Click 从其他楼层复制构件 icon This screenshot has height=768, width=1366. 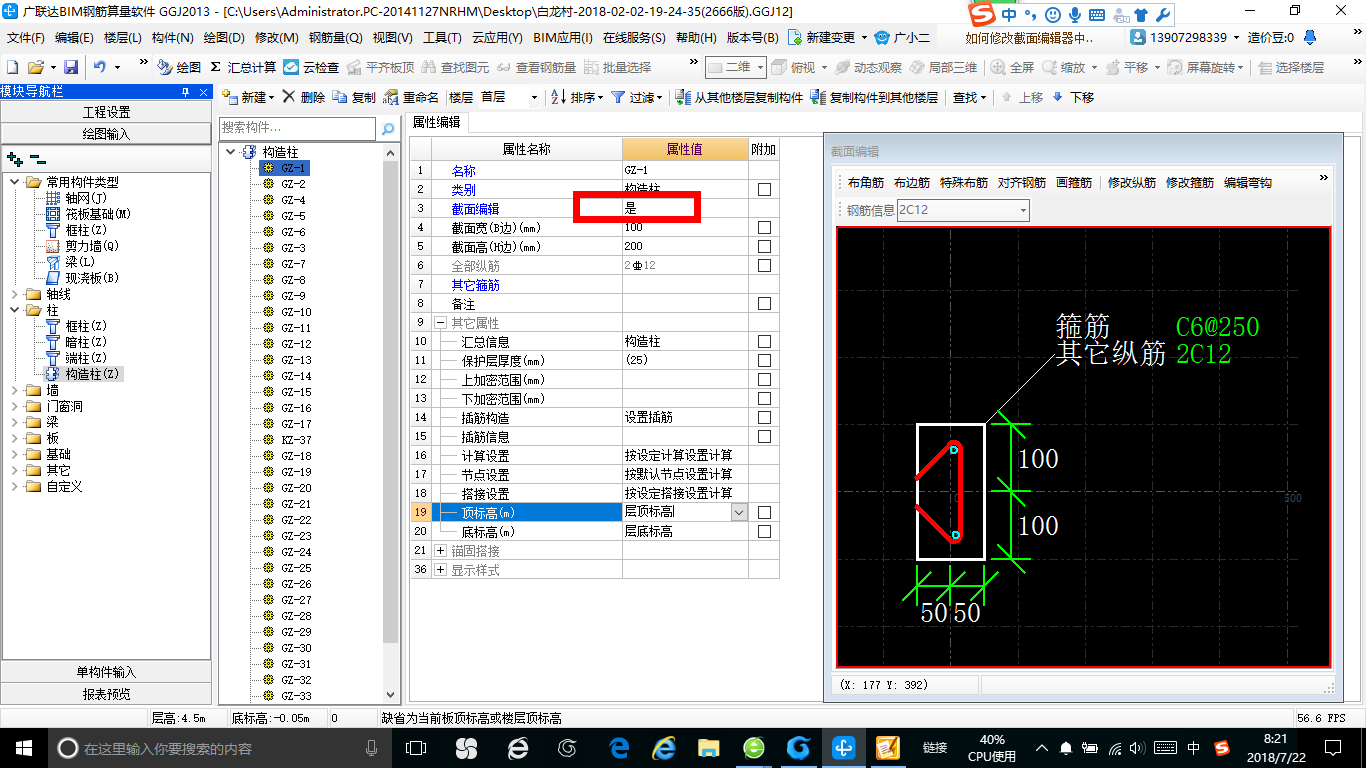(739, 97)
